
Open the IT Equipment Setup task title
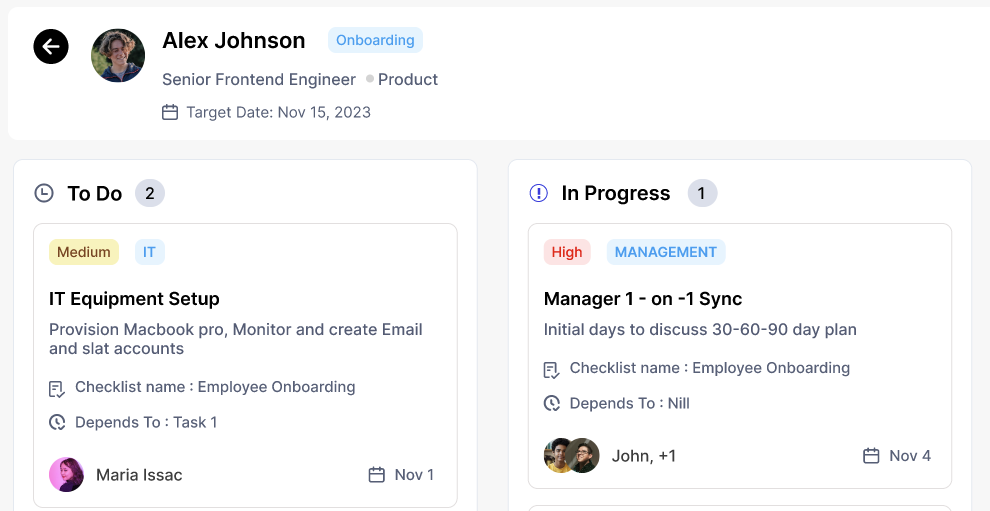click(x=134, y=299)
